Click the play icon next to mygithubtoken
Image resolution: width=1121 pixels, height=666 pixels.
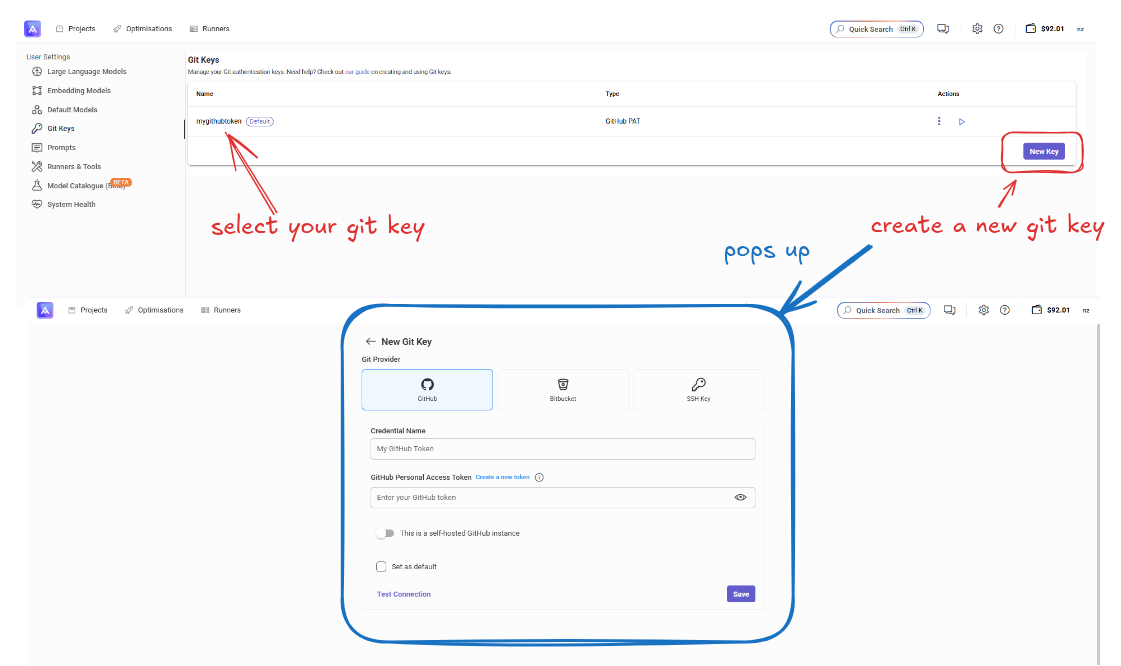click(x=962, y=121)
